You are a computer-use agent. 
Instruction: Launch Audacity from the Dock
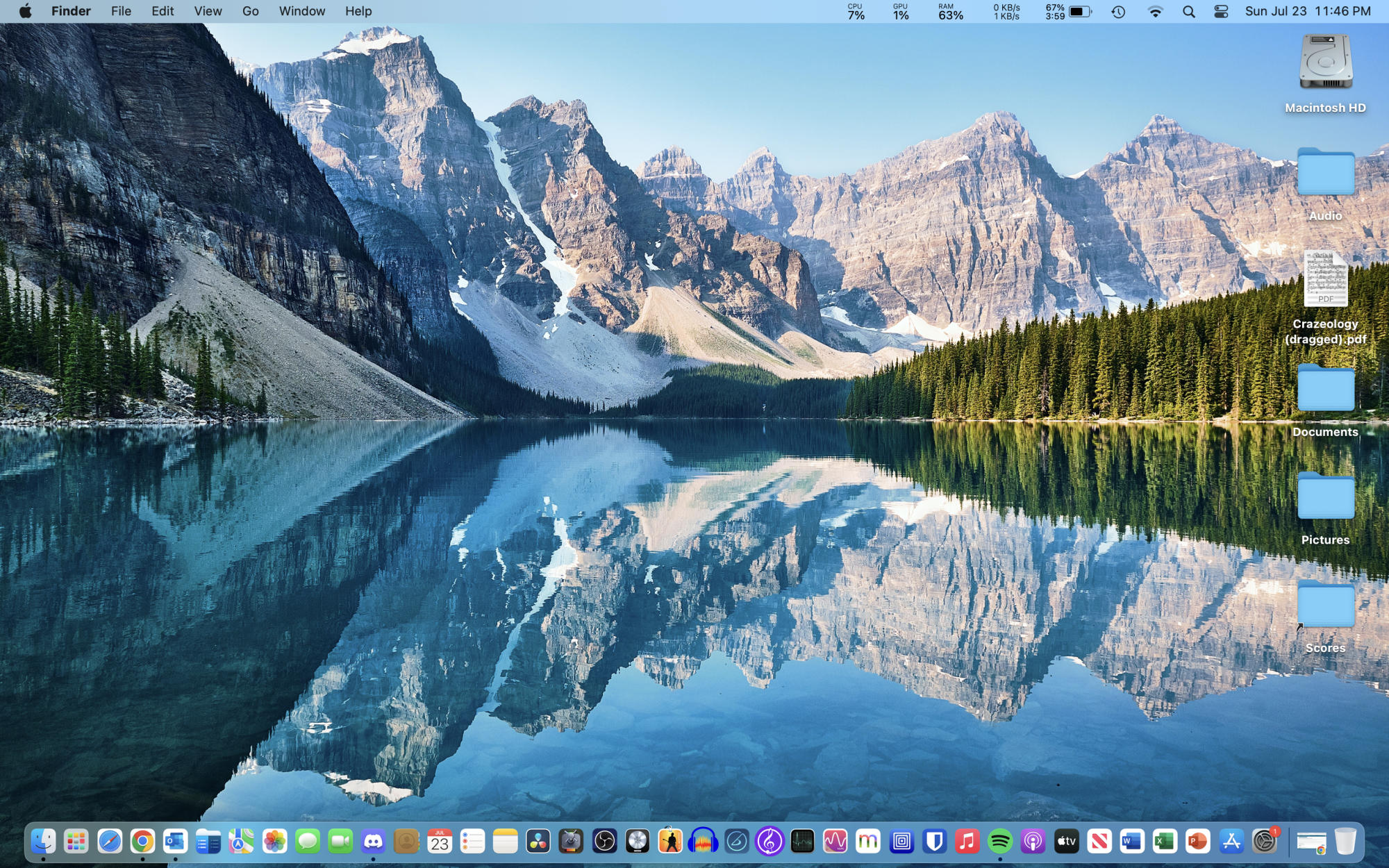pyautogui.click(x=703, y=842)
